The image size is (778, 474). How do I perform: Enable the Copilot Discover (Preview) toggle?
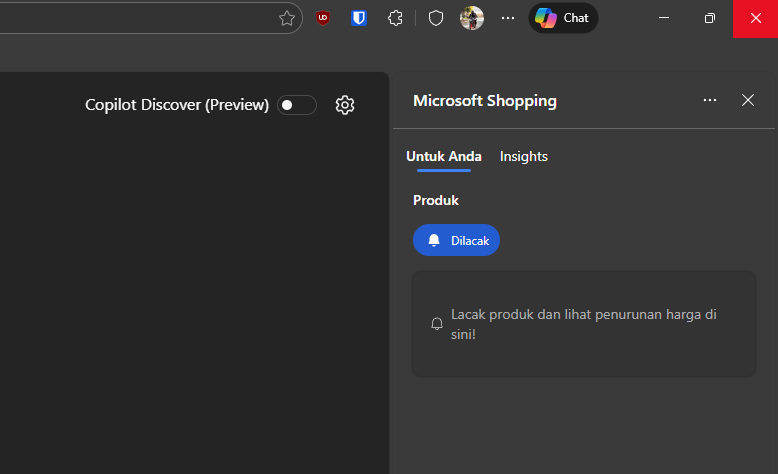[x=296, y=105]
